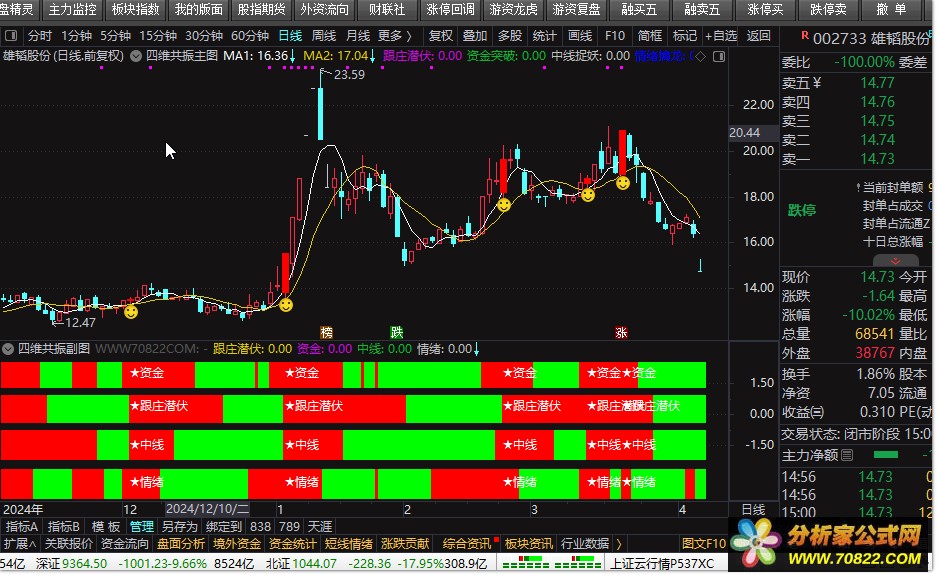Expand the red down-chevron under 十日总涨幅
The height and width of the screenshot is (575, 938).
pos(896,261)
